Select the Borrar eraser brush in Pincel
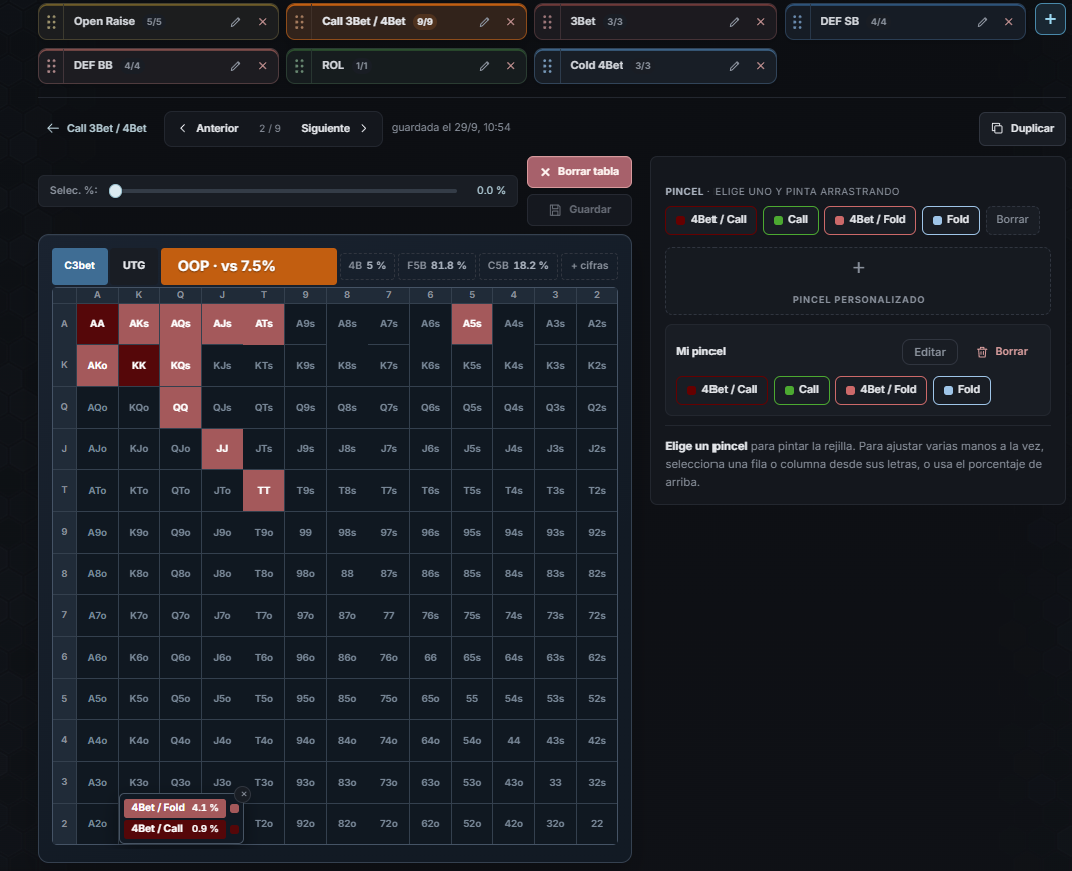The height and width of the screenshot is (871, 1072). (x=1012, y=220)
